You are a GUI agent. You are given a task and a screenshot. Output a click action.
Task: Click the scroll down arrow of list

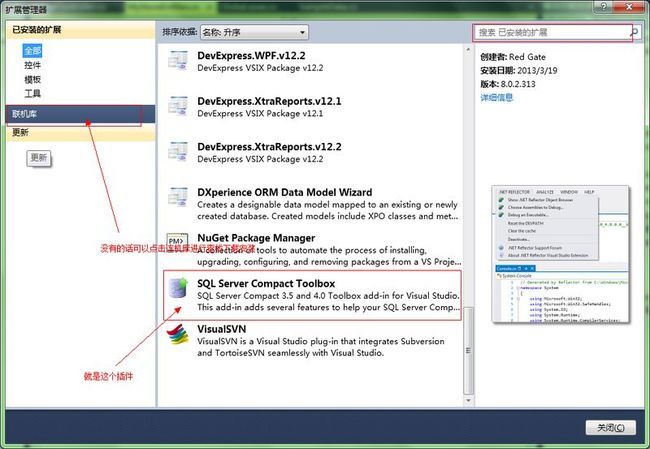[468, 400]
